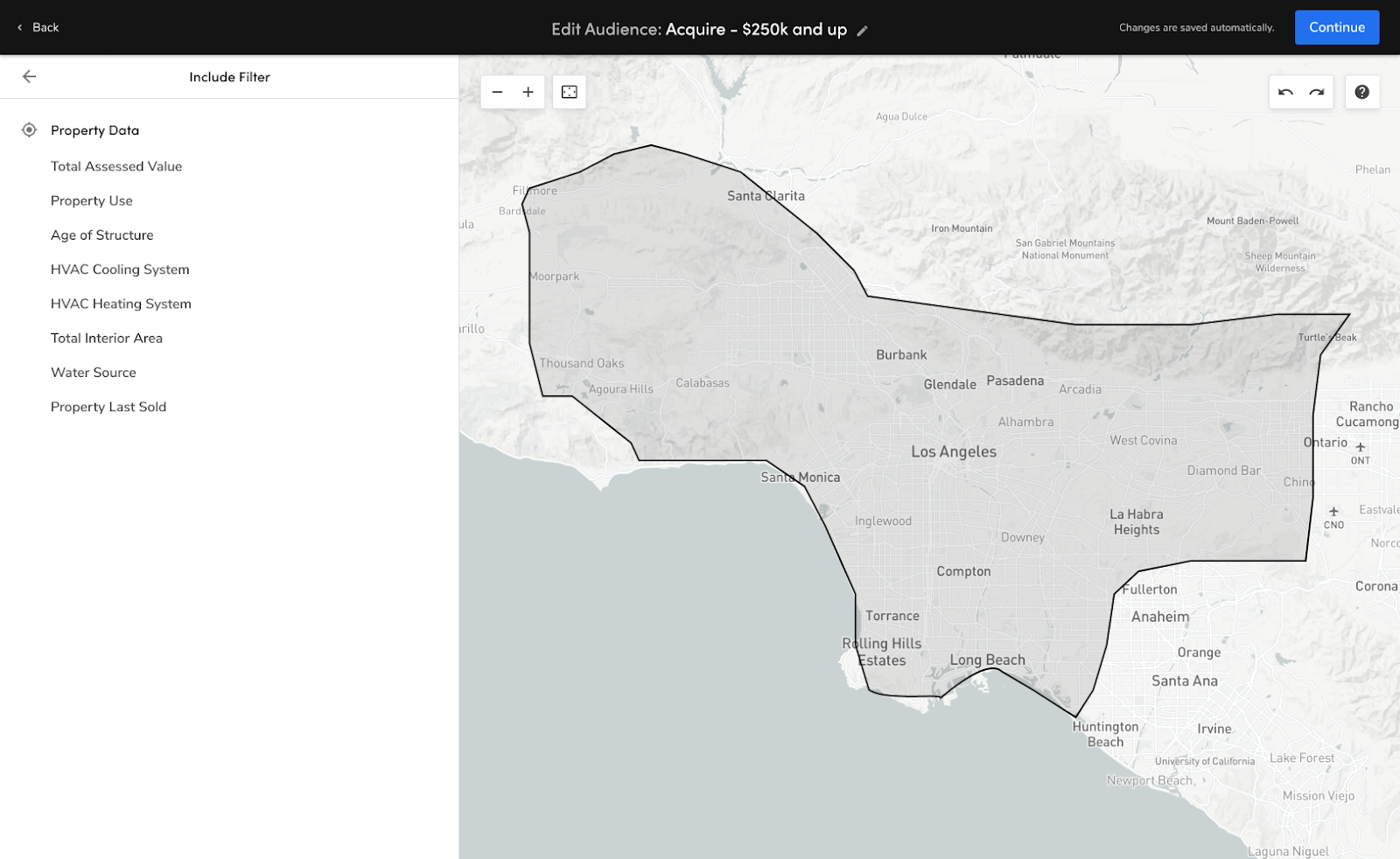Choose HVAC Cooling System filter
This screenshot has width=1400, height=859.
tap(120, 269)
